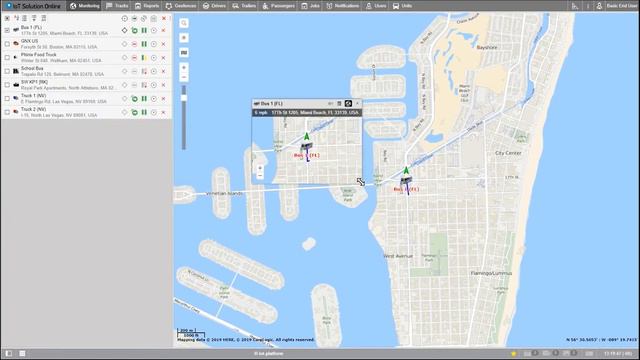Toggle tracking diamond for Bus 1 (FL)
640x360 pixels.
[x=124, y=30]
